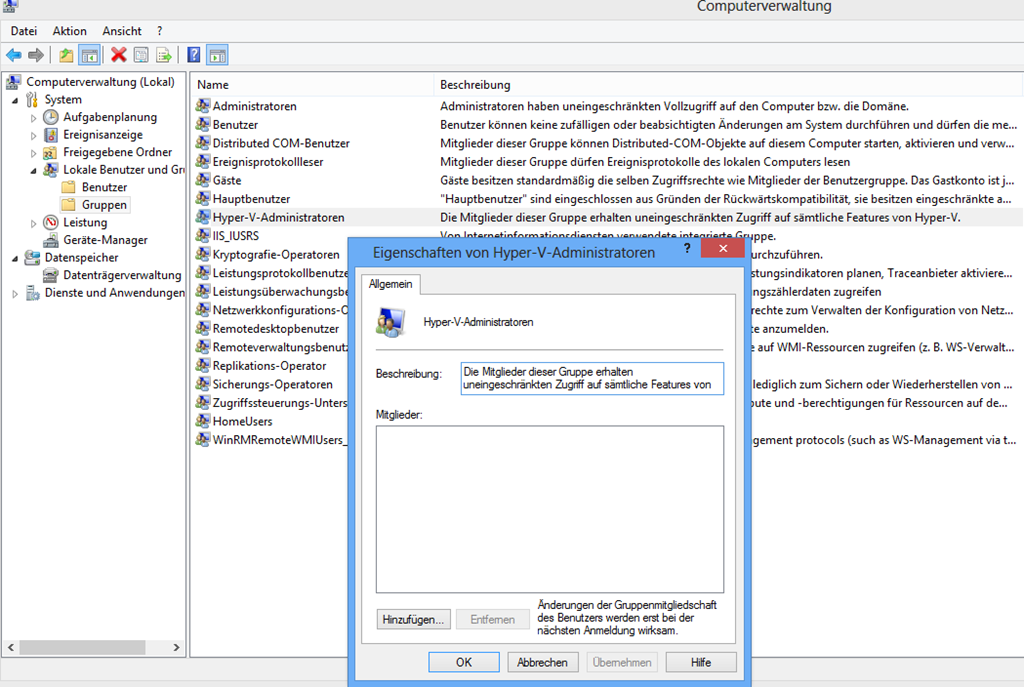Select Computerverwaltung (Lokal) root node
1024x687 pixels.
tap(100, 82)
